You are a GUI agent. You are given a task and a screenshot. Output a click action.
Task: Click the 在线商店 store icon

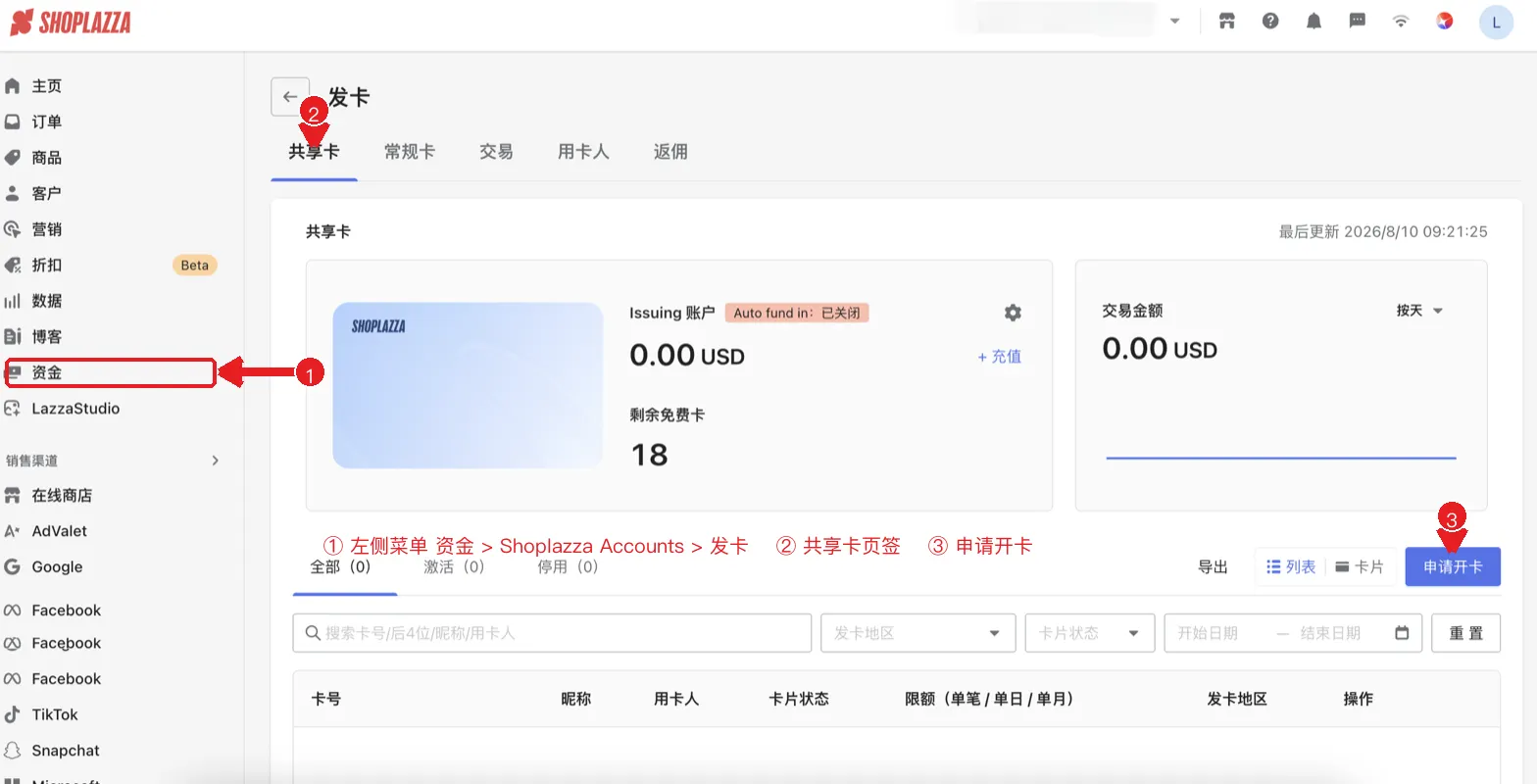13,495
